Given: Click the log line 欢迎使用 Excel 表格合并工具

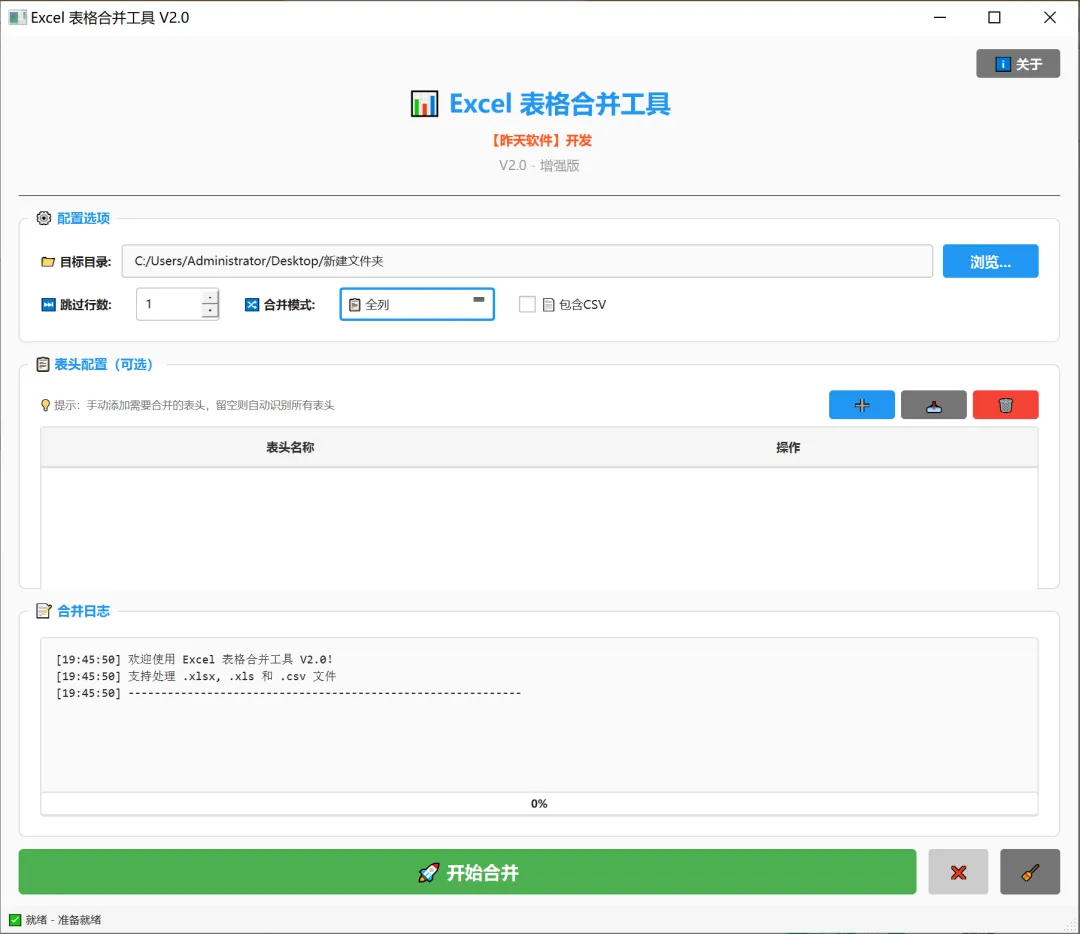Looking at the screenshot, I should point(194,659).
